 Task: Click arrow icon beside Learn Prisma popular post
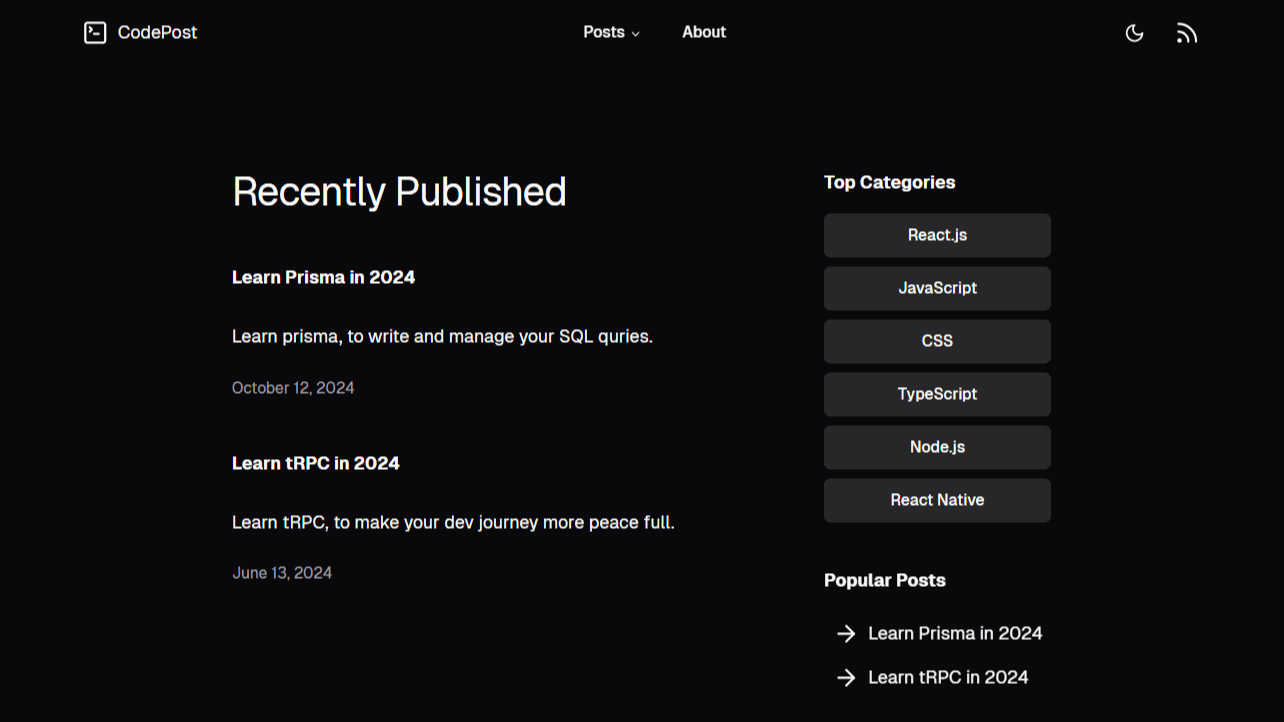point(846,634)
